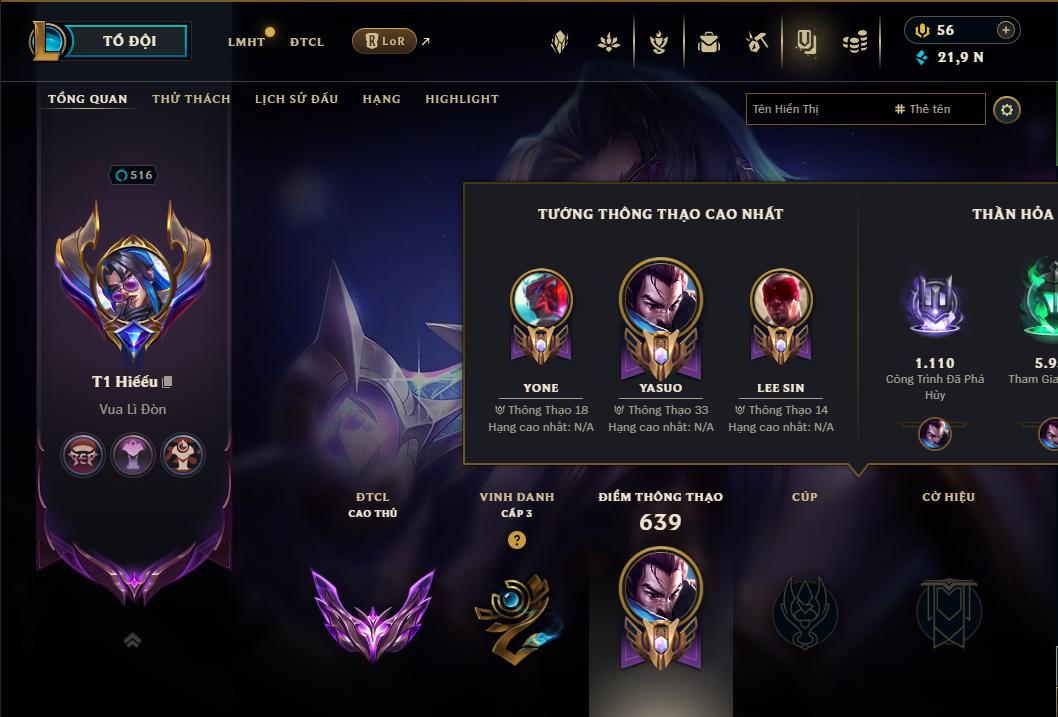Click the plus icon to buy RP
The height and width of the screenshot is (717, 1058).
tap(1005, 30)
